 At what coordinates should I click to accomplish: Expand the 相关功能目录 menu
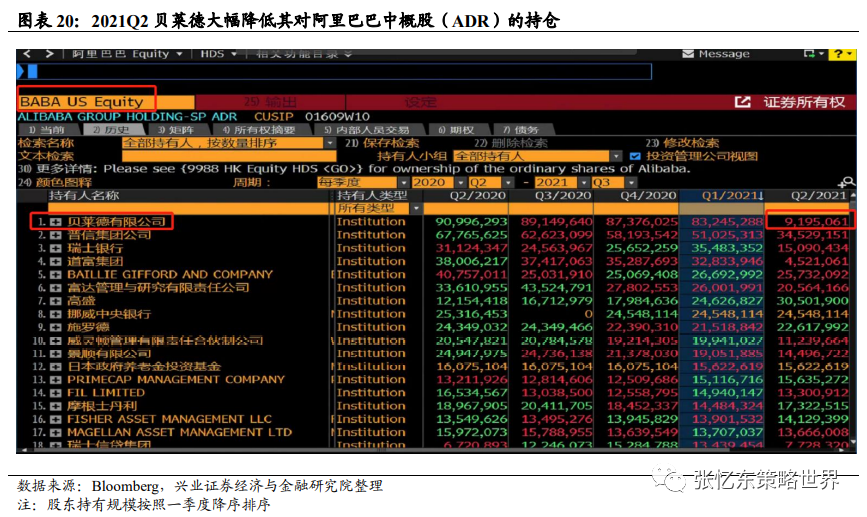(x=304, y=54)
